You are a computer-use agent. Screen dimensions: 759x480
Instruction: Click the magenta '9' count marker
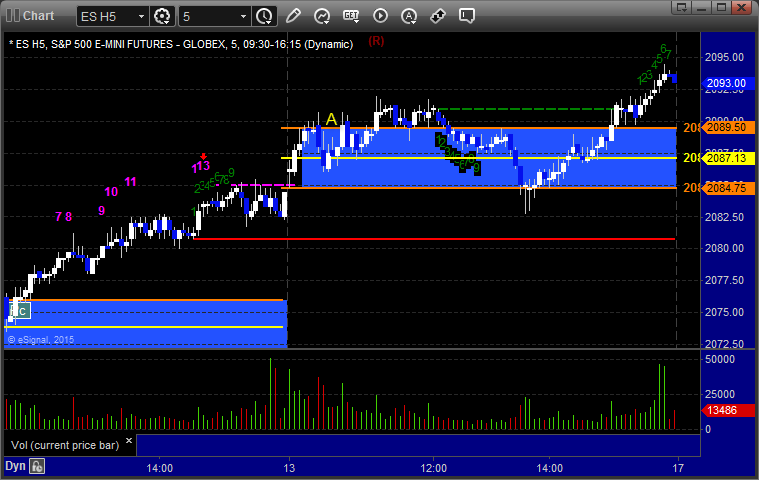(102, 210)
